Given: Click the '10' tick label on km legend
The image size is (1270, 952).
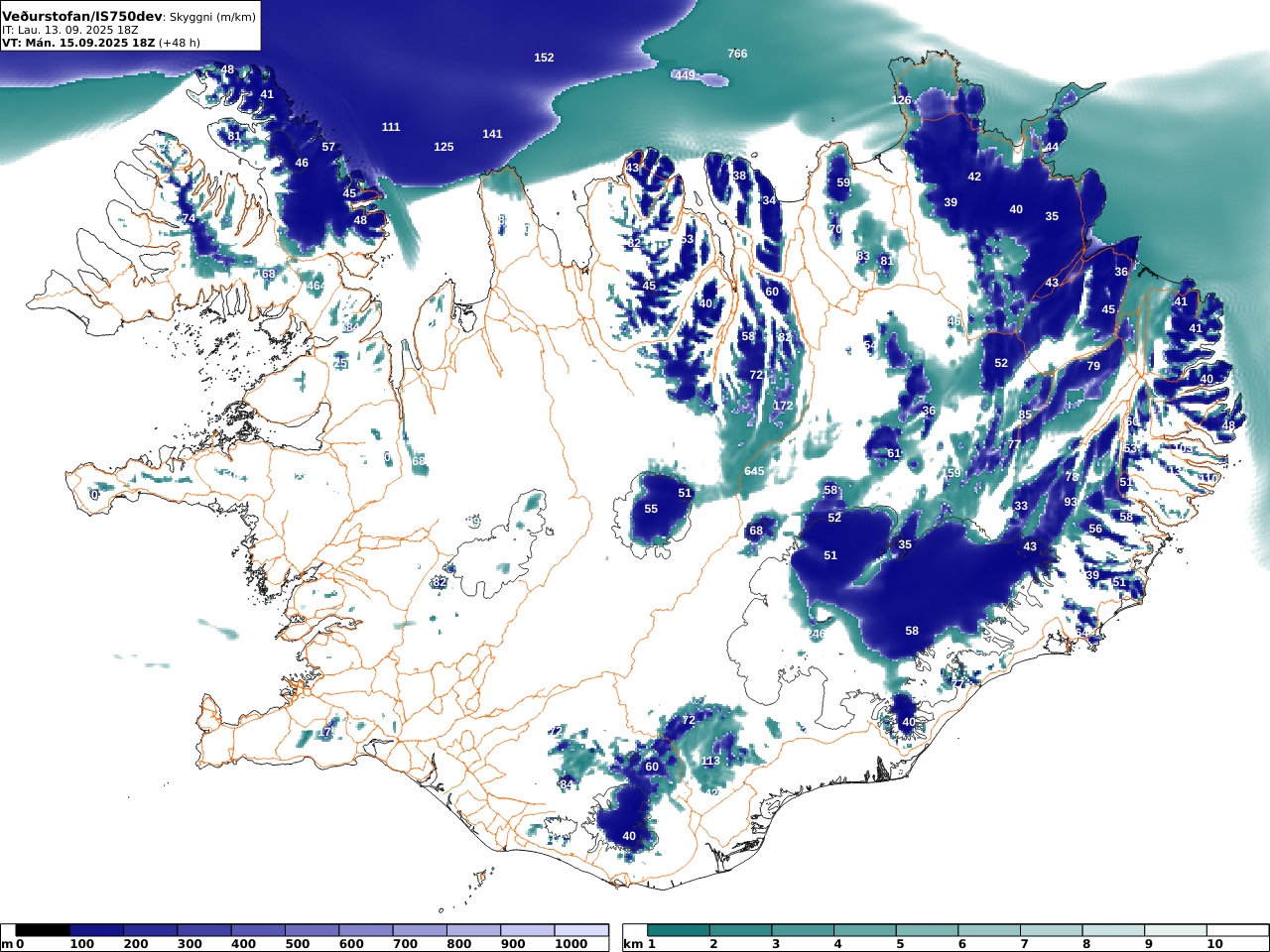Looking at the screenshot, I should 1214,944.
